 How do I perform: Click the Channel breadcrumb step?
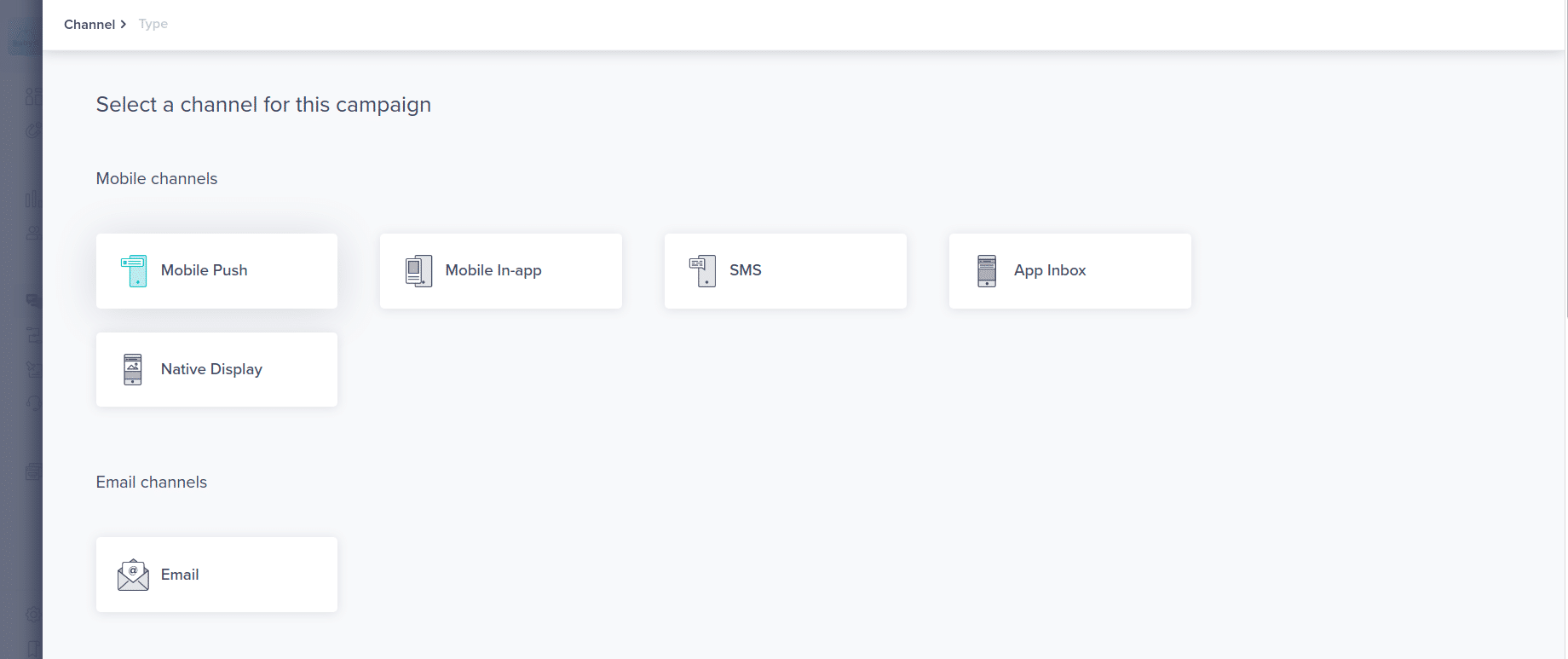click(x=90, y=24)
